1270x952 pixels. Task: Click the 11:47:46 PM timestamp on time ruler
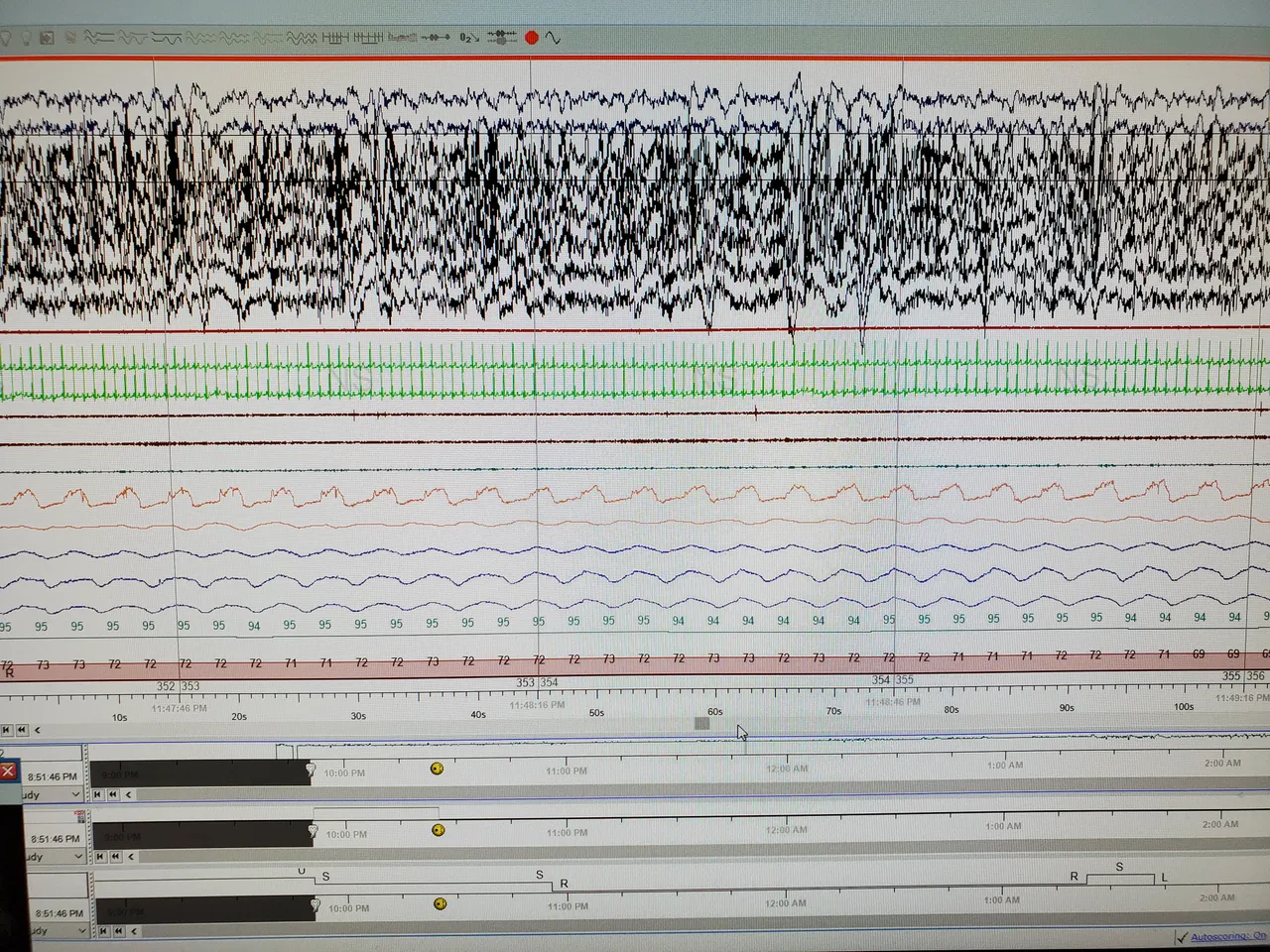coord(180,708)
